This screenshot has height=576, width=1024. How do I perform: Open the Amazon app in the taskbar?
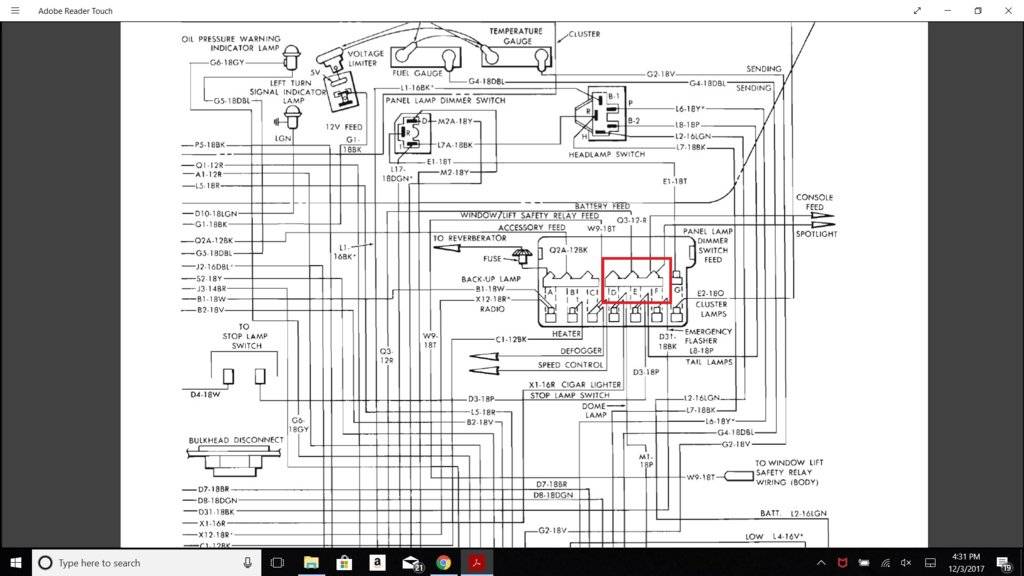point(377,562)
